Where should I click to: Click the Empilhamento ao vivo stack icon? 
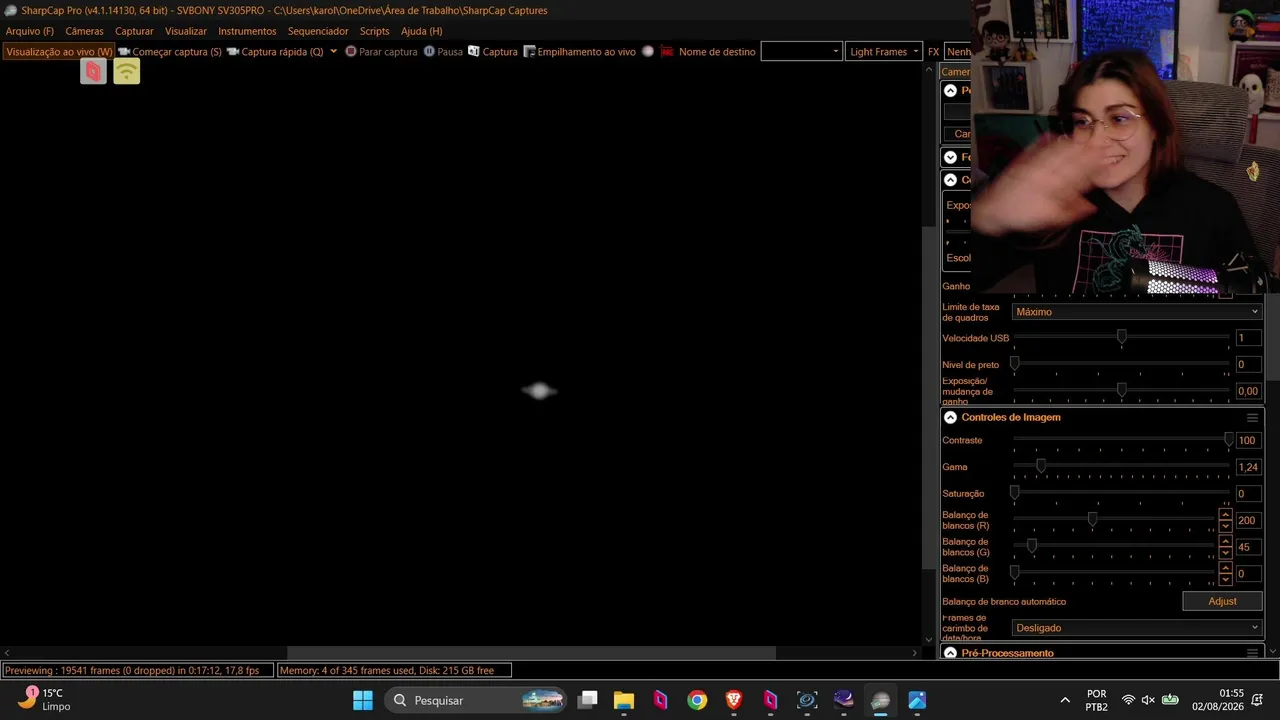[x=530, y=51]
